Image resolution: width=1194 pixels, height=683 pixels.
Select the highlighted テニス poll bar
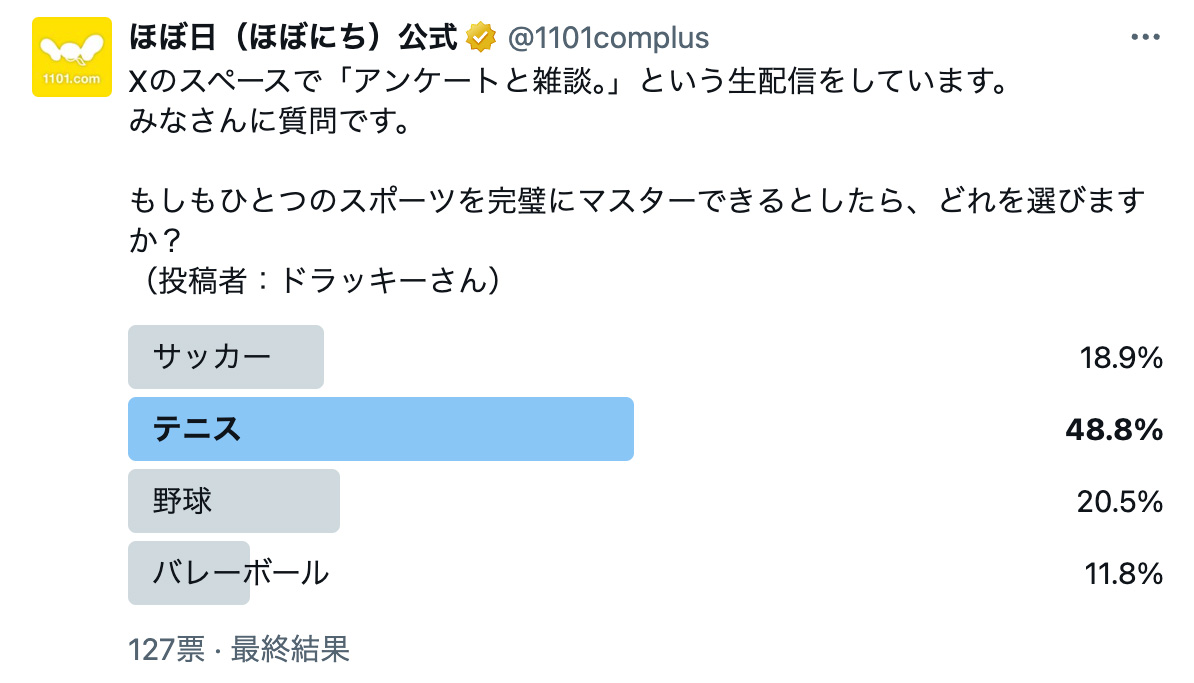coord(381,429)
